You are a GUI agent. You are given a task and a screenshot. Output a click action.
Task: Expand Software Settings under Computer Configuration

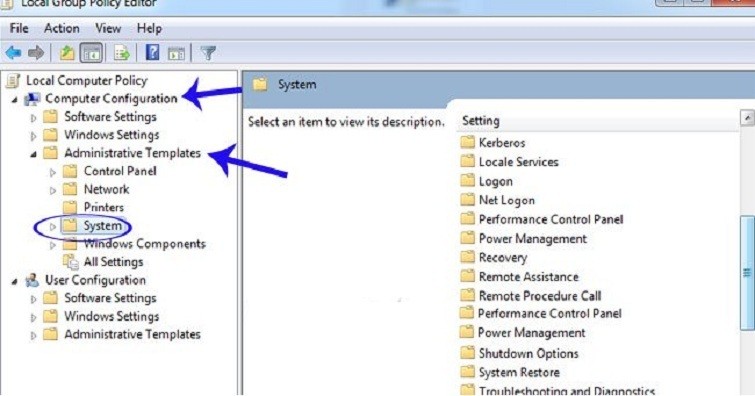coord(33,118)
